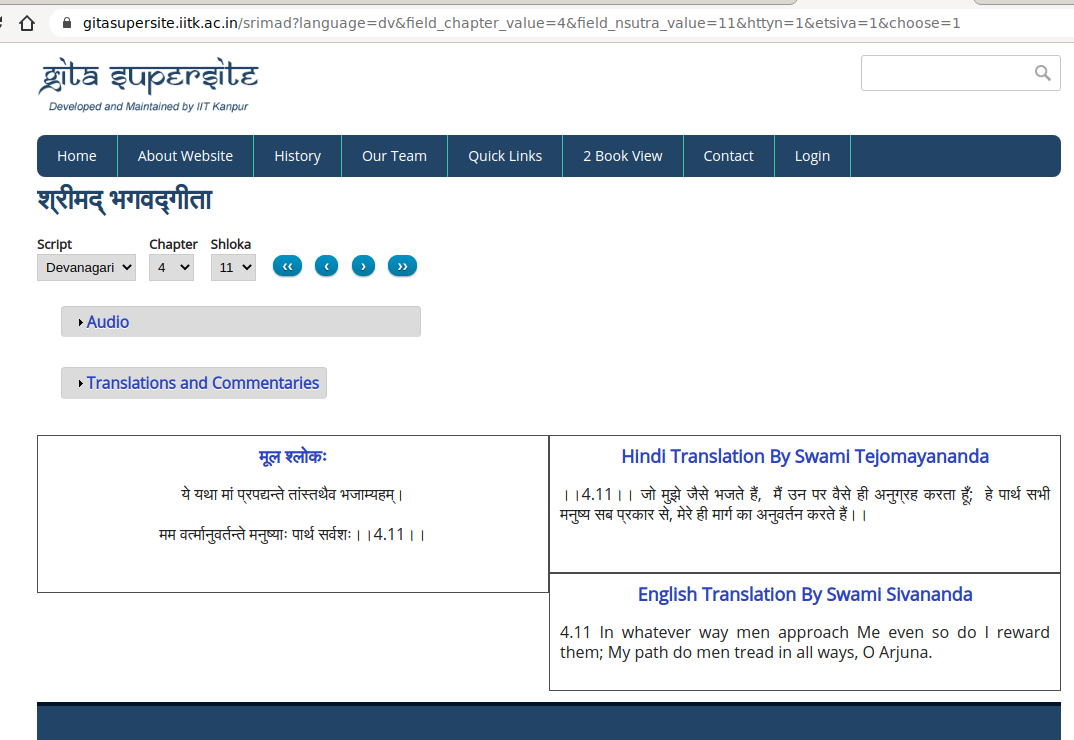The height and width of the screenshot is (740, 1074).
Task: Open 2 Book View menu item
Action: (623, 156)
